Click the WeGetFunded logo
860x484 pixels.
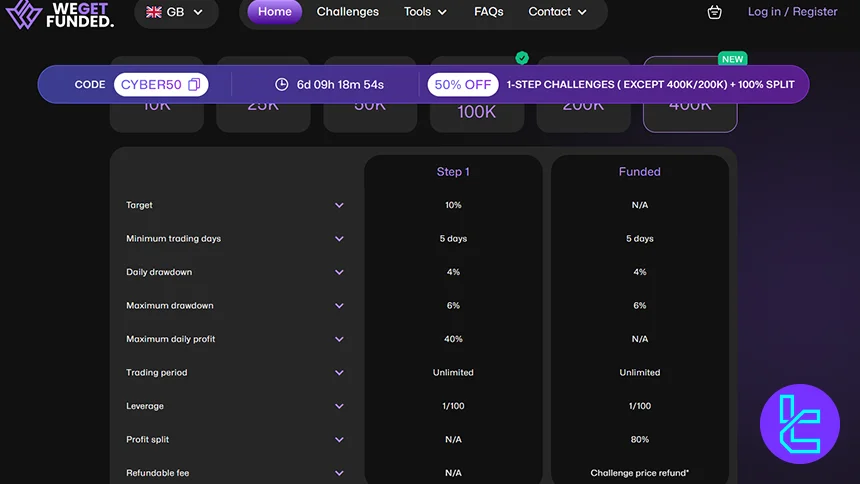click(x=60, y=13)
